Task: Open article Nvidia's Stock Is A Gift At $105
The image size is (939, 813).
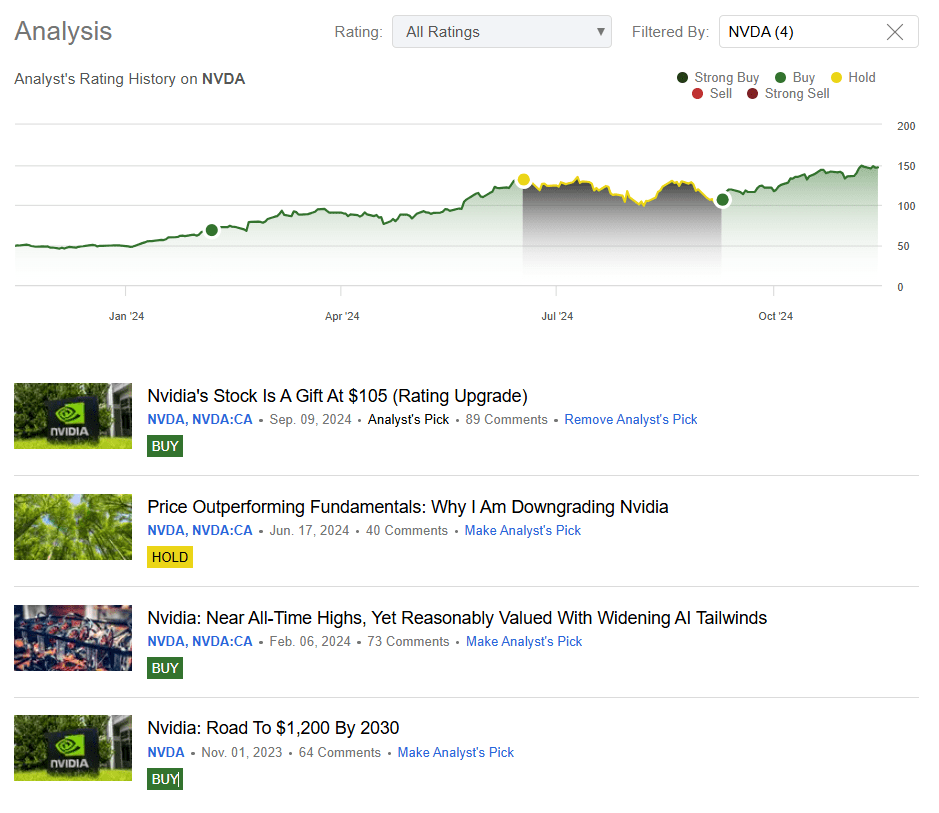Action: point(337,396)
